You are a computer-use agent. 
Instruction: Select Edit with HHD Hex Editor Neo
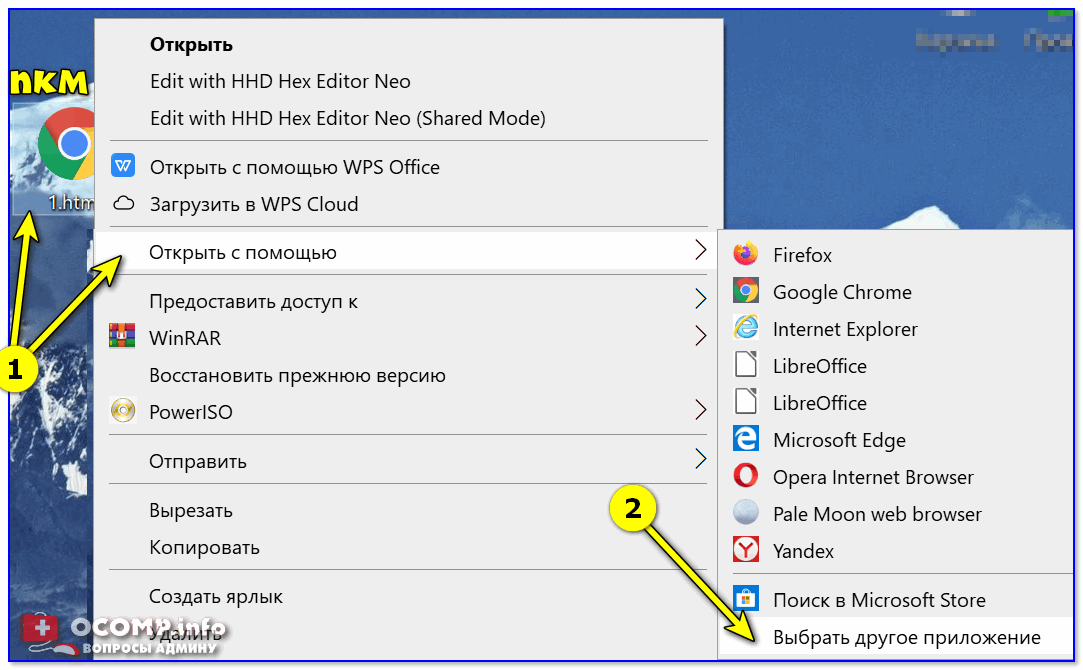(x=280, y=81)
